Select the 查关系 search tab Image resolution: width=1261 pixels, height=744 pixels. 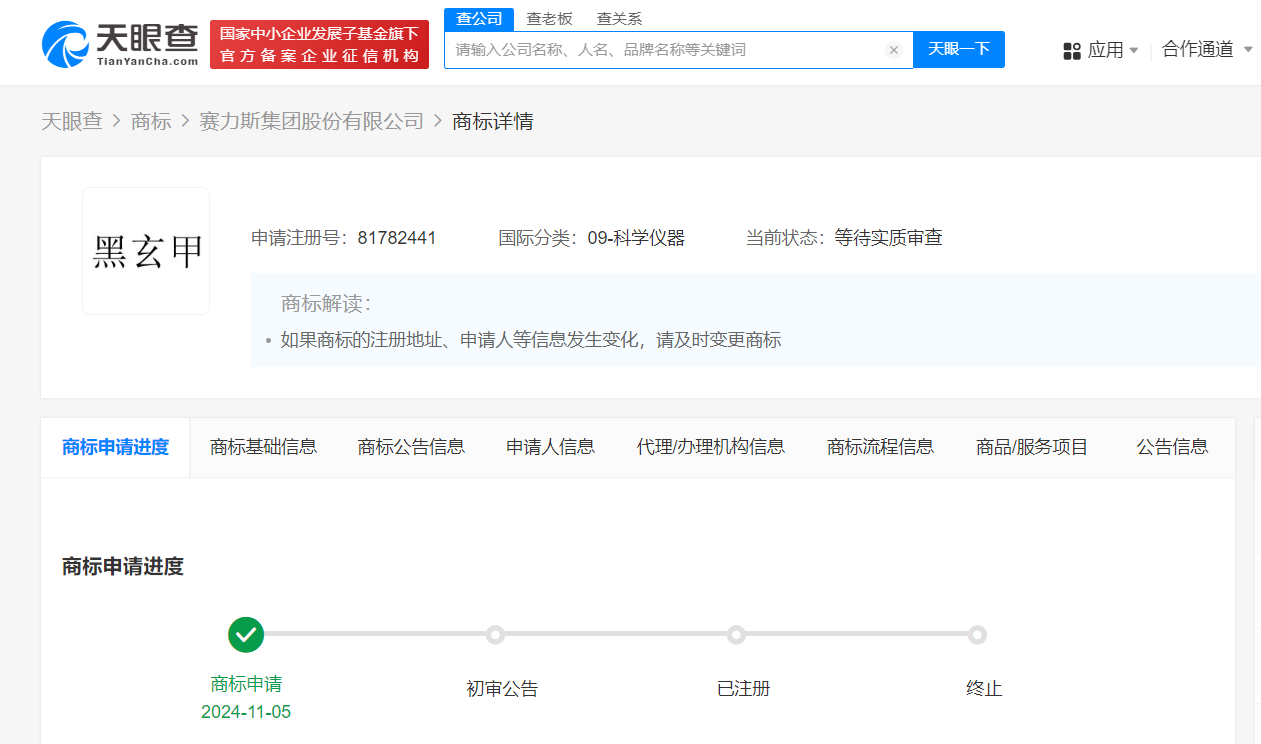pyautogui.click(x=619, y=19)
